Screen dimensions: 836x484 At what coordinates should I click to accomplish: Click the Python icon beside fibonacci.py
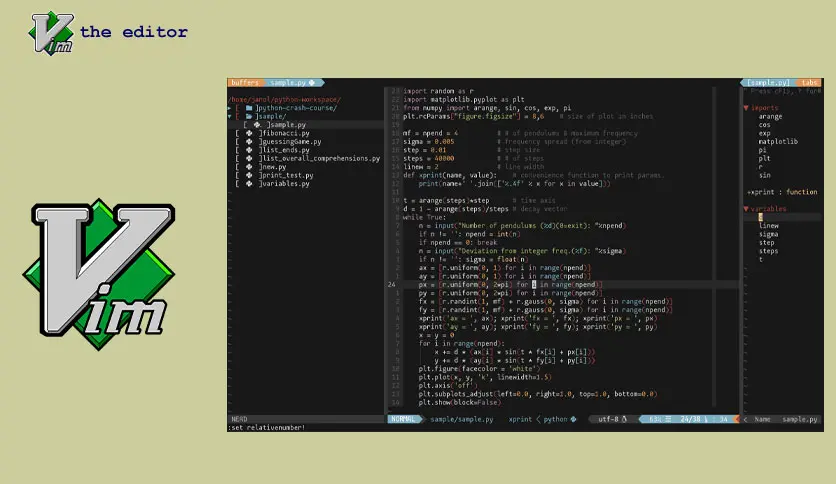251,133
